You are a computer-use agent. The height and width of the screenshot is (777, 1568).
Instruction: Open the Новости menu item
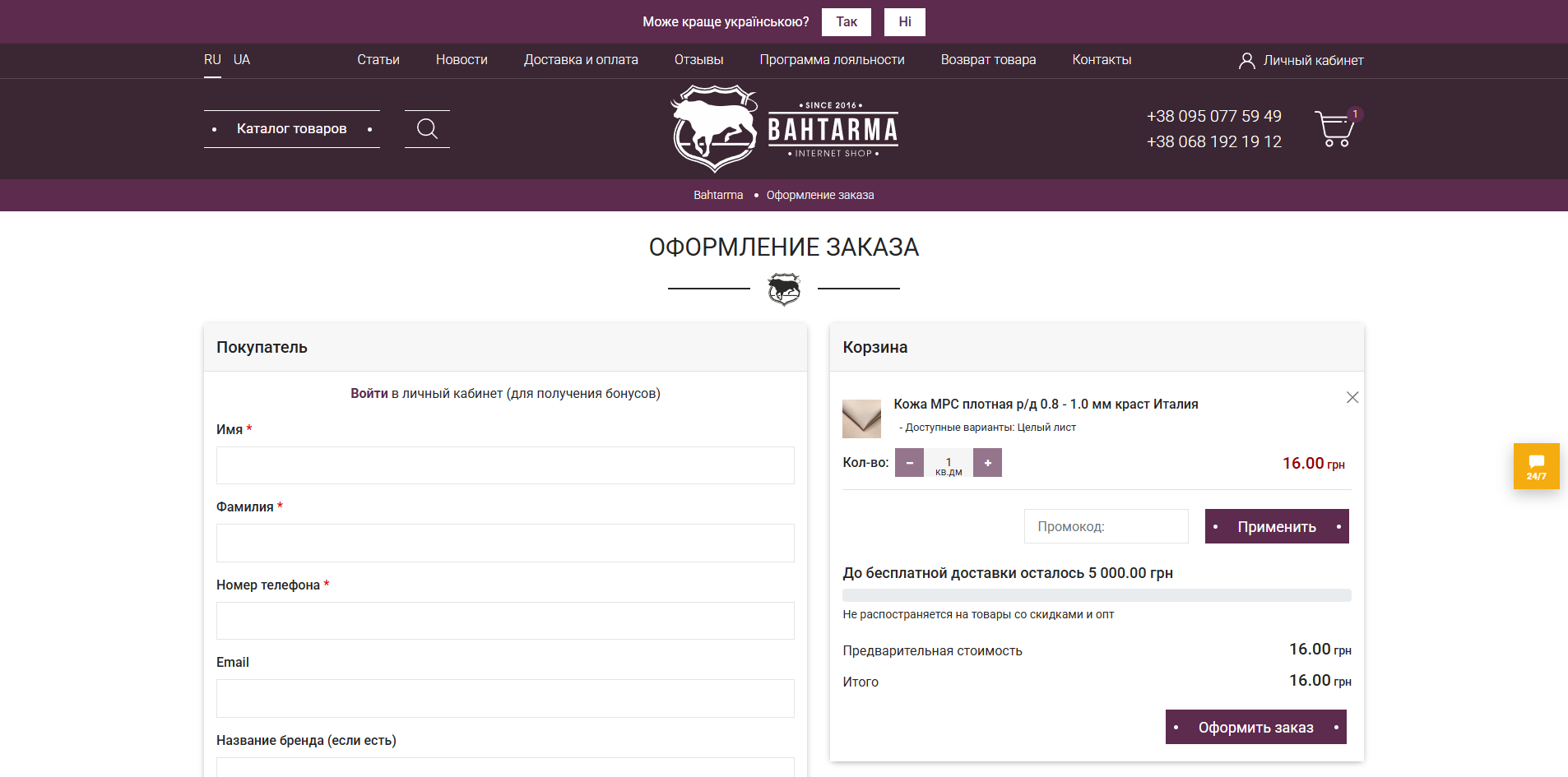coord(462,60)
